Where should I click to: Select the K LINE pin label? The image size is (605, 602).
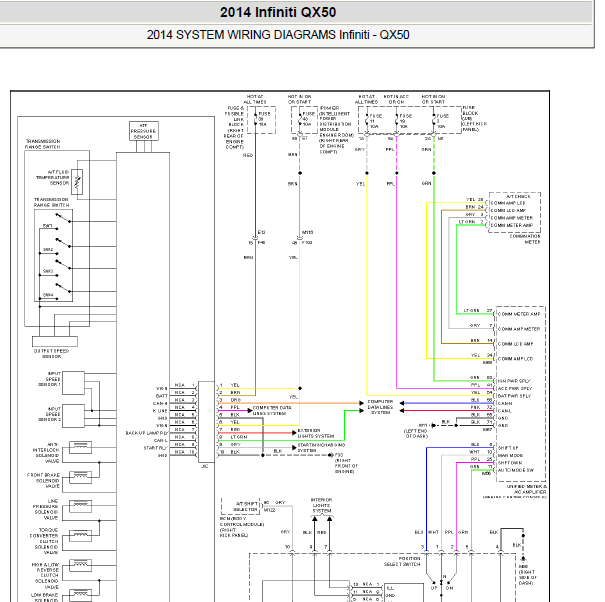pyautogui.click(x=160, y=411)
